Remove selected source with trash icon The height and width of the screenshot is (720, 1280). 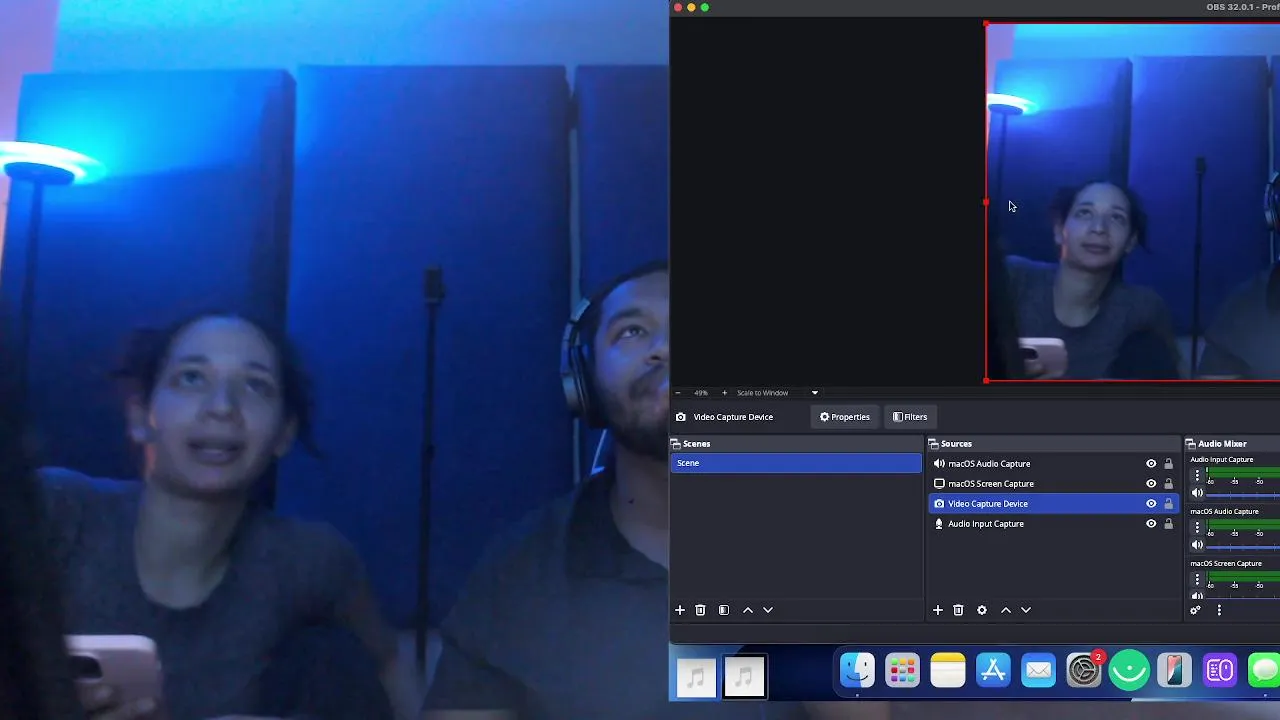click(958, 610)
